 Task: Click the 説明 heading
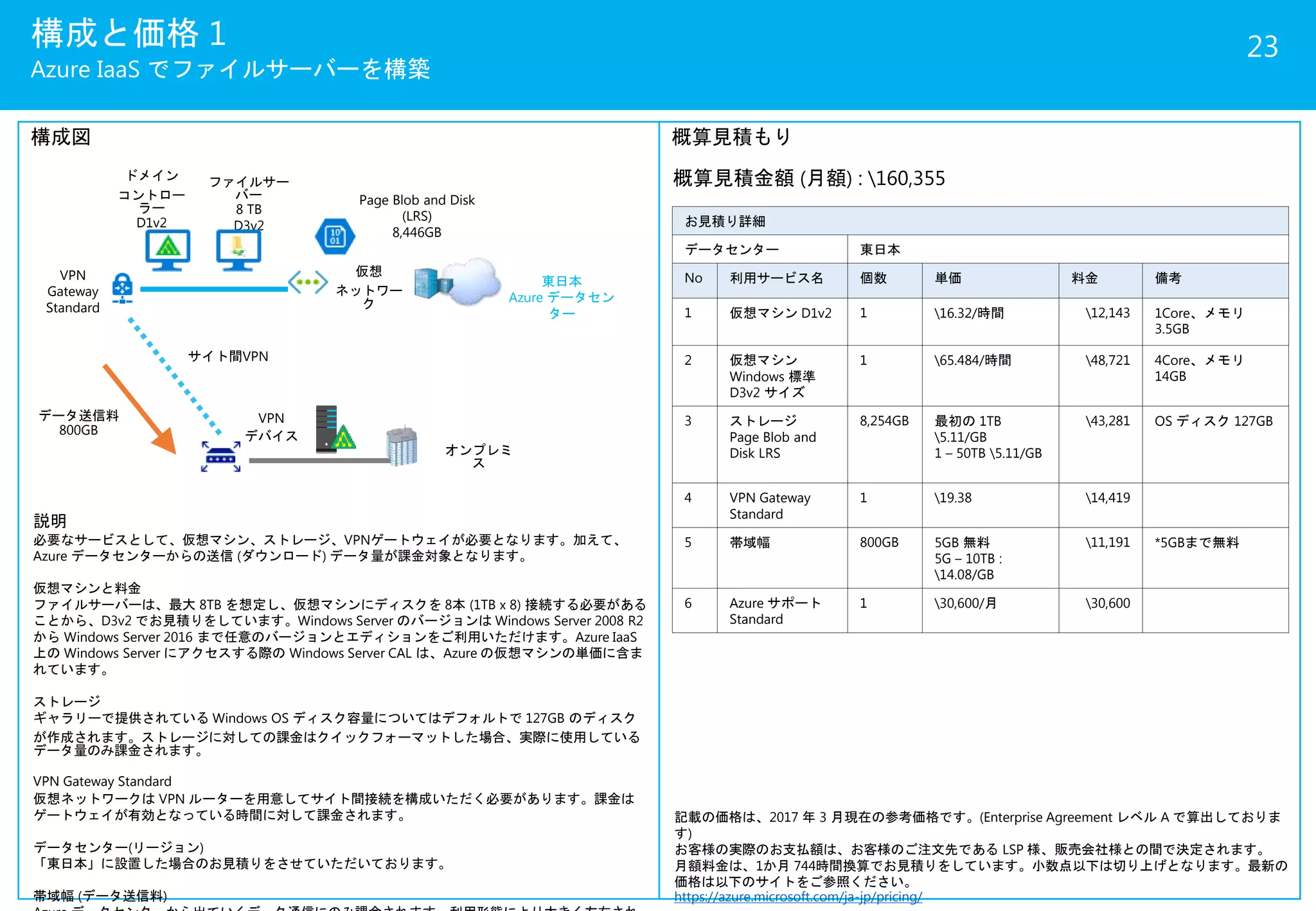(x=50, y=520)
